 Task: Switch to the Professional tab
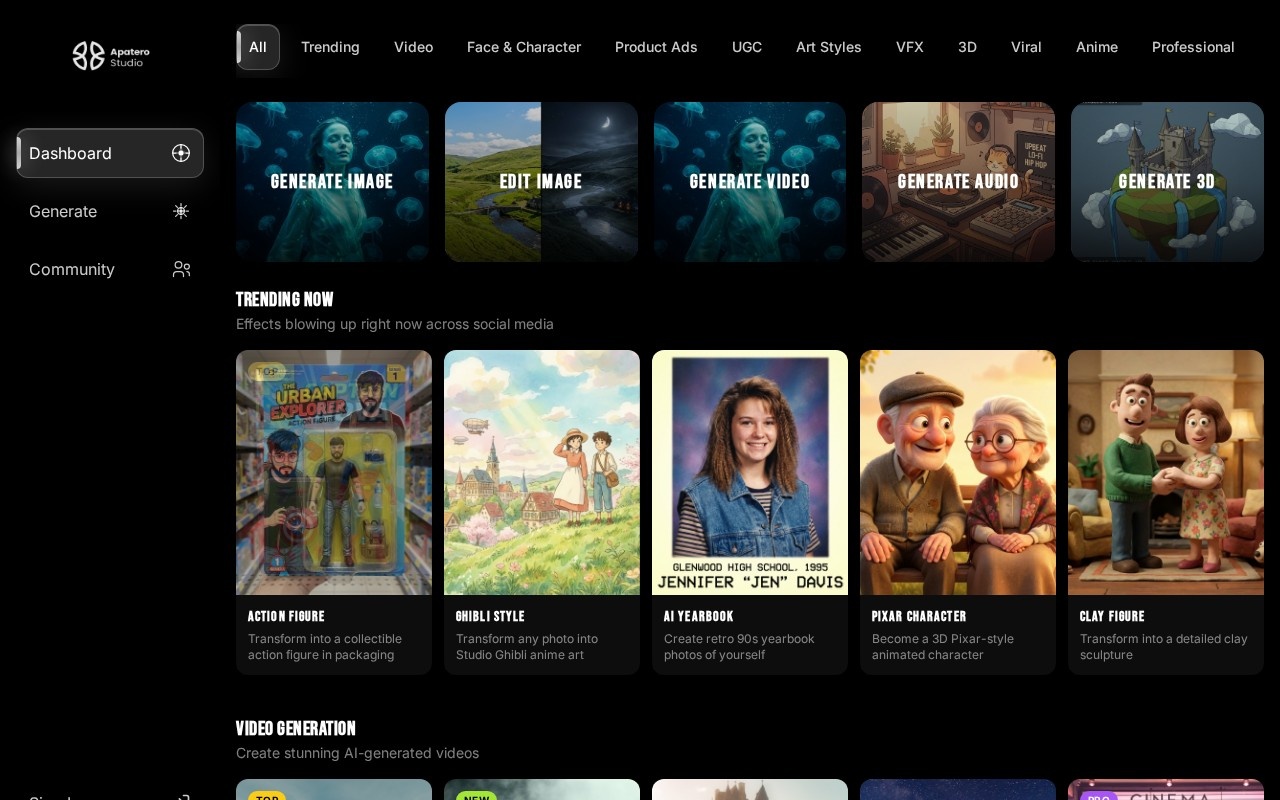pyautogui.click(x=1193, y=47)
